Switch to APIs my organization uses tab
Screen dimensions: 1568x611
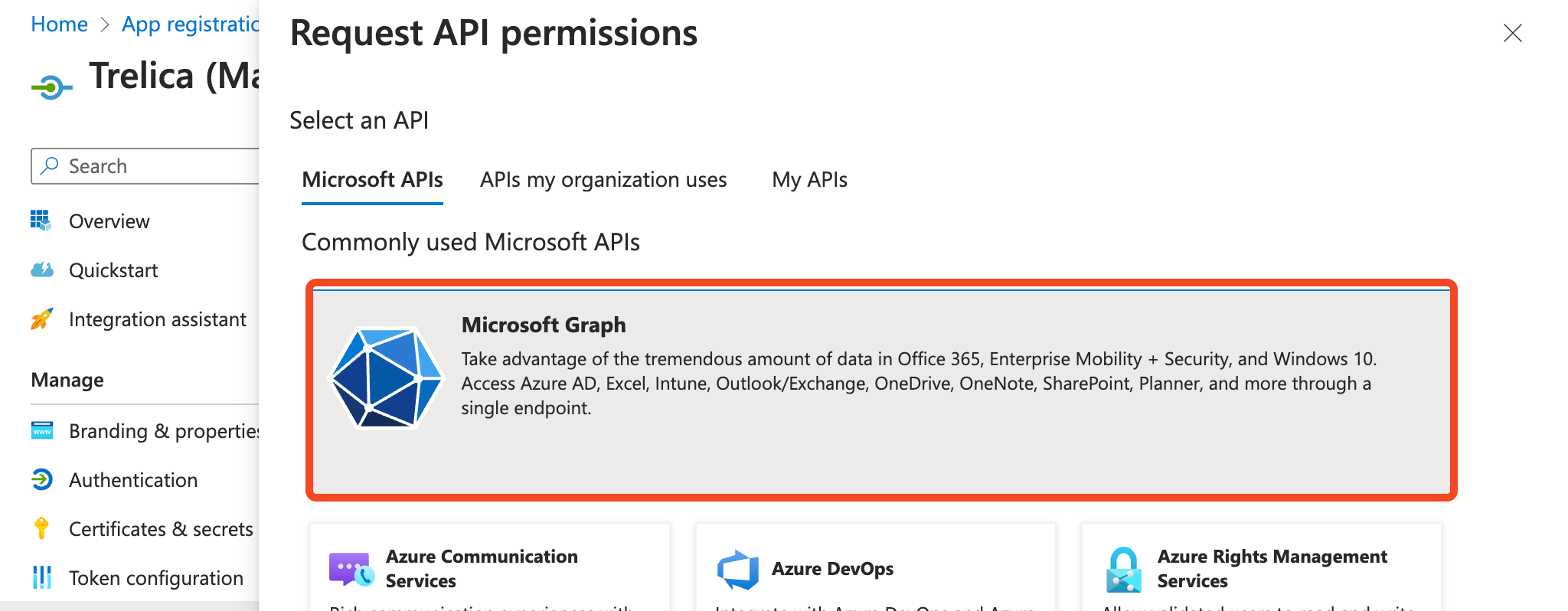pyautogui.click(x=603, y=180)
